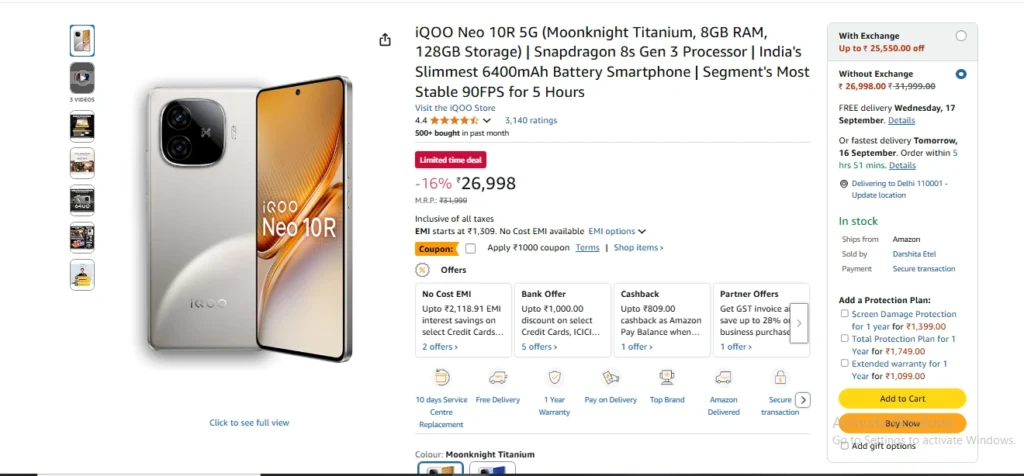The image size is (1024, 476).
Task: Click the 1 Year Warranty shield icon
Action: tap(554, 378)
